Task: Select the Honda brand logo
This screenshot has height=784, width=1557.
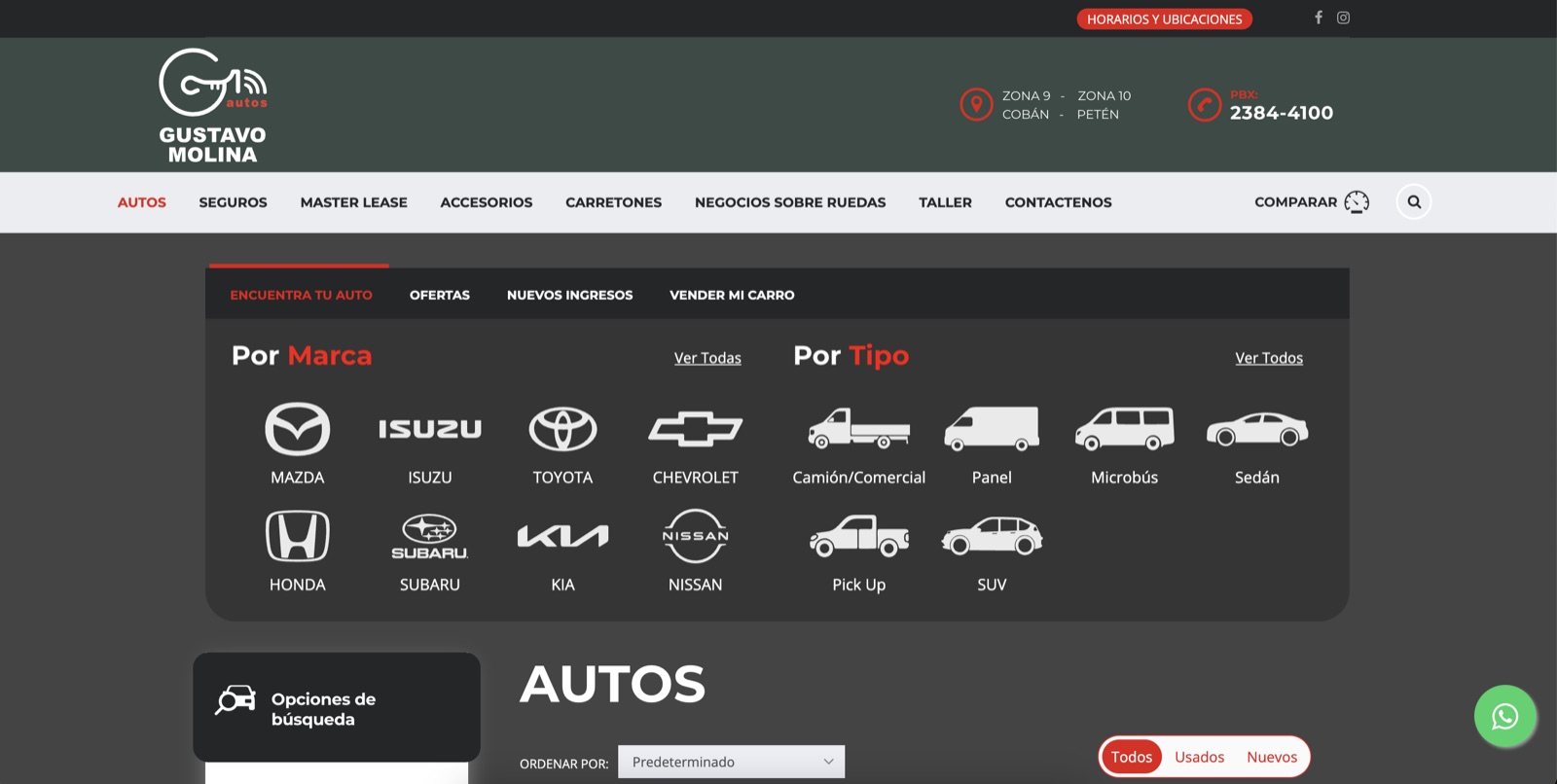Action: 298,536
